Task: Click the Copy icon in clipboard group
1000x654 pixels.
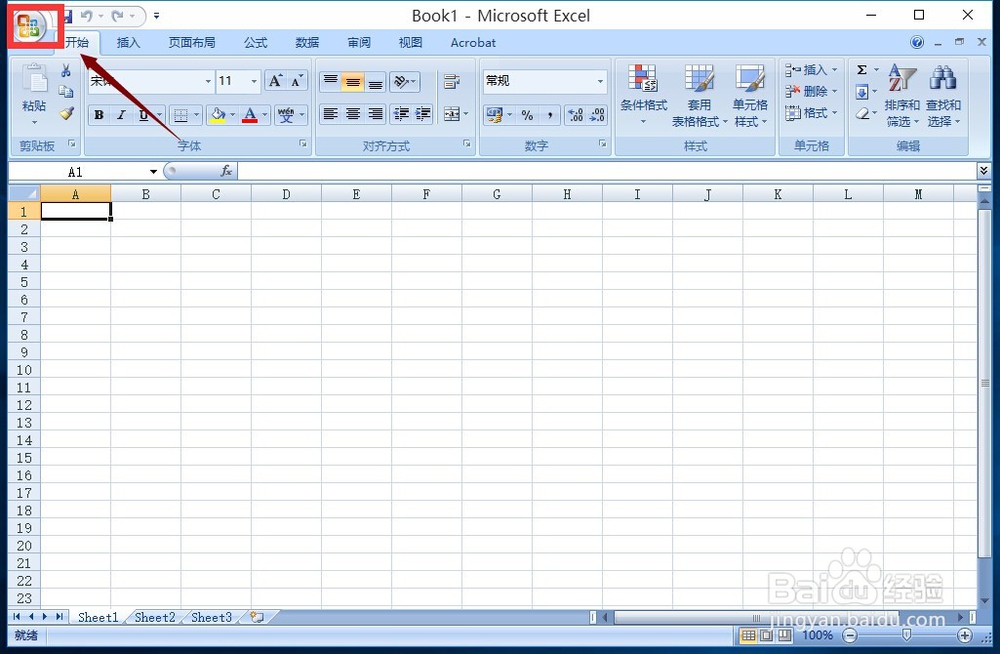Action: [66, 92]
